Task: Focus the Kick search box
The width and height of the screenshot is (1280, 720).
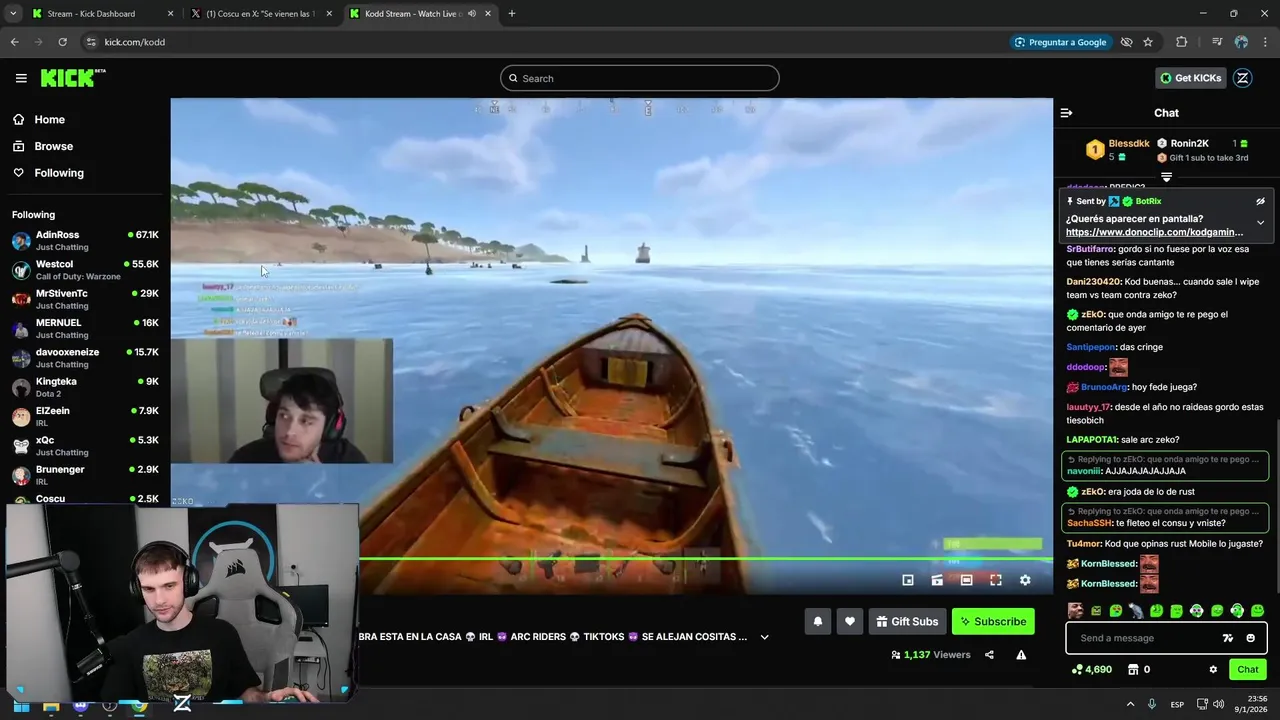Action: point(640,78)
